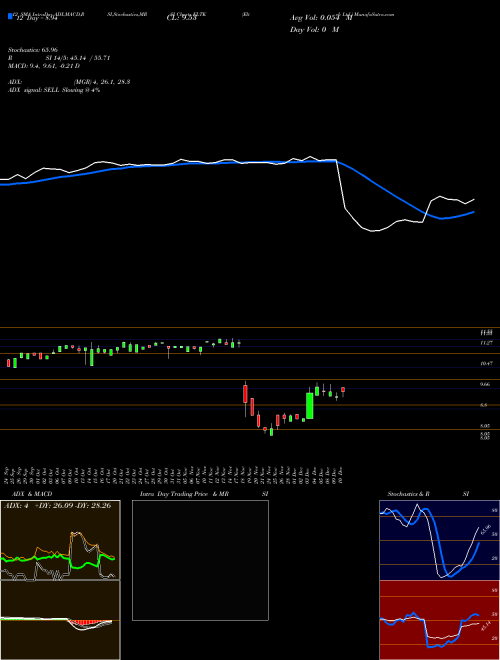Click the red RSI chart panel
Screen dimensions: 500x660
[x=439, y=620]
